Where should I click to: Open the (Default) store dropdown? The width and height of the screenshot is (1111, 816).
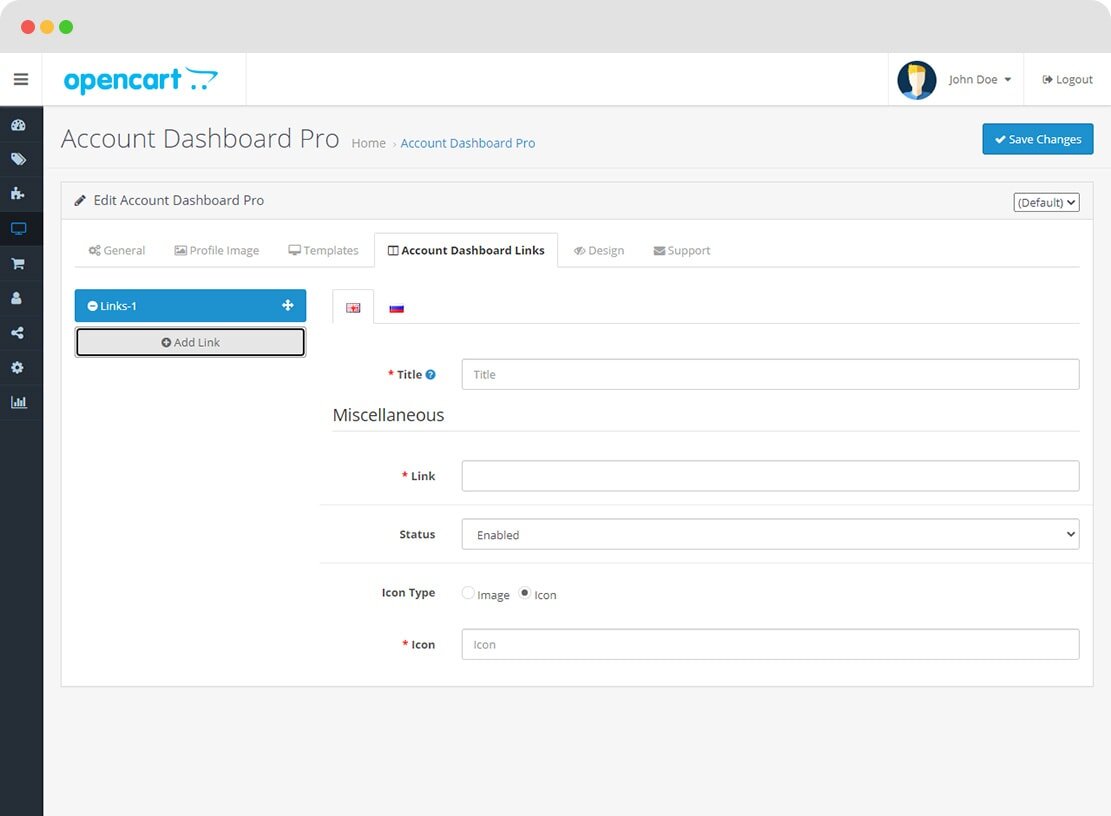pos(1046,202)
